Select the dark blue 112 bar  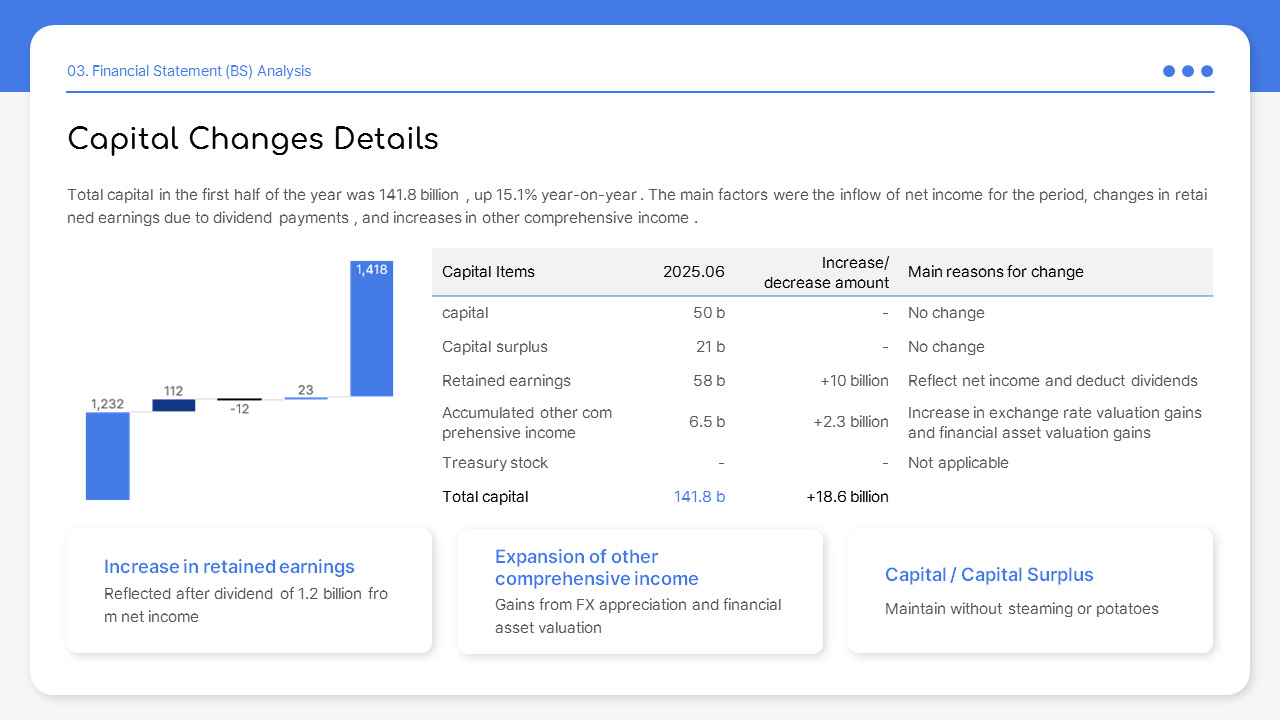[173, 405]
